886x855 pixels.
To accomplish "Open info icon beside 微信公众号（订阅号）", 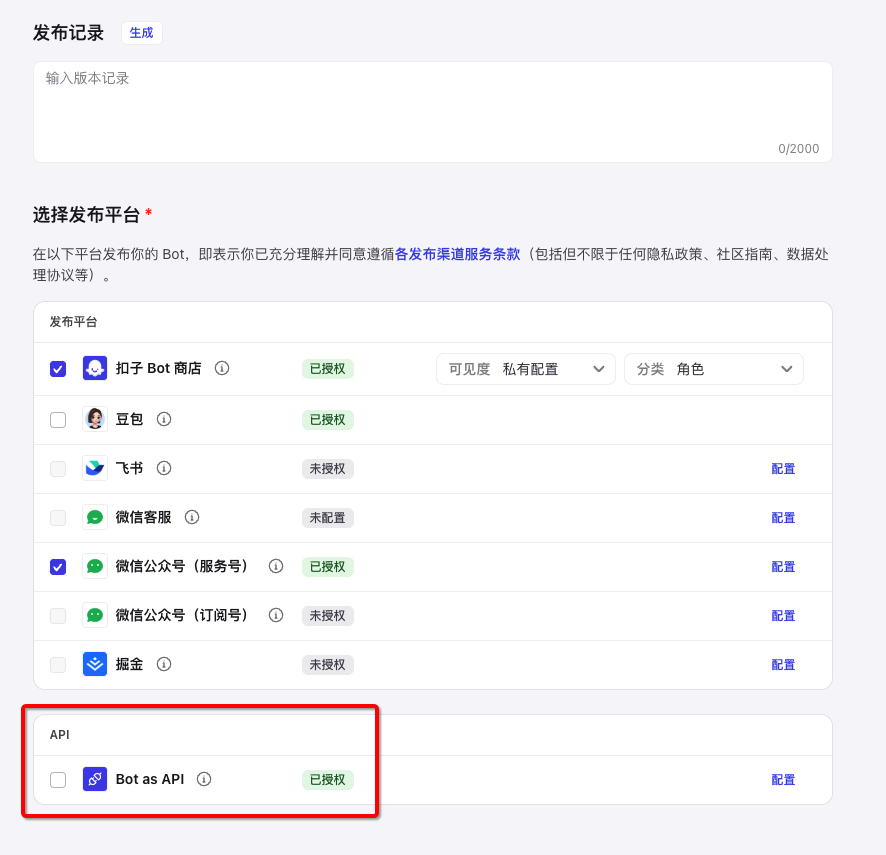I will tap(276, 615).
